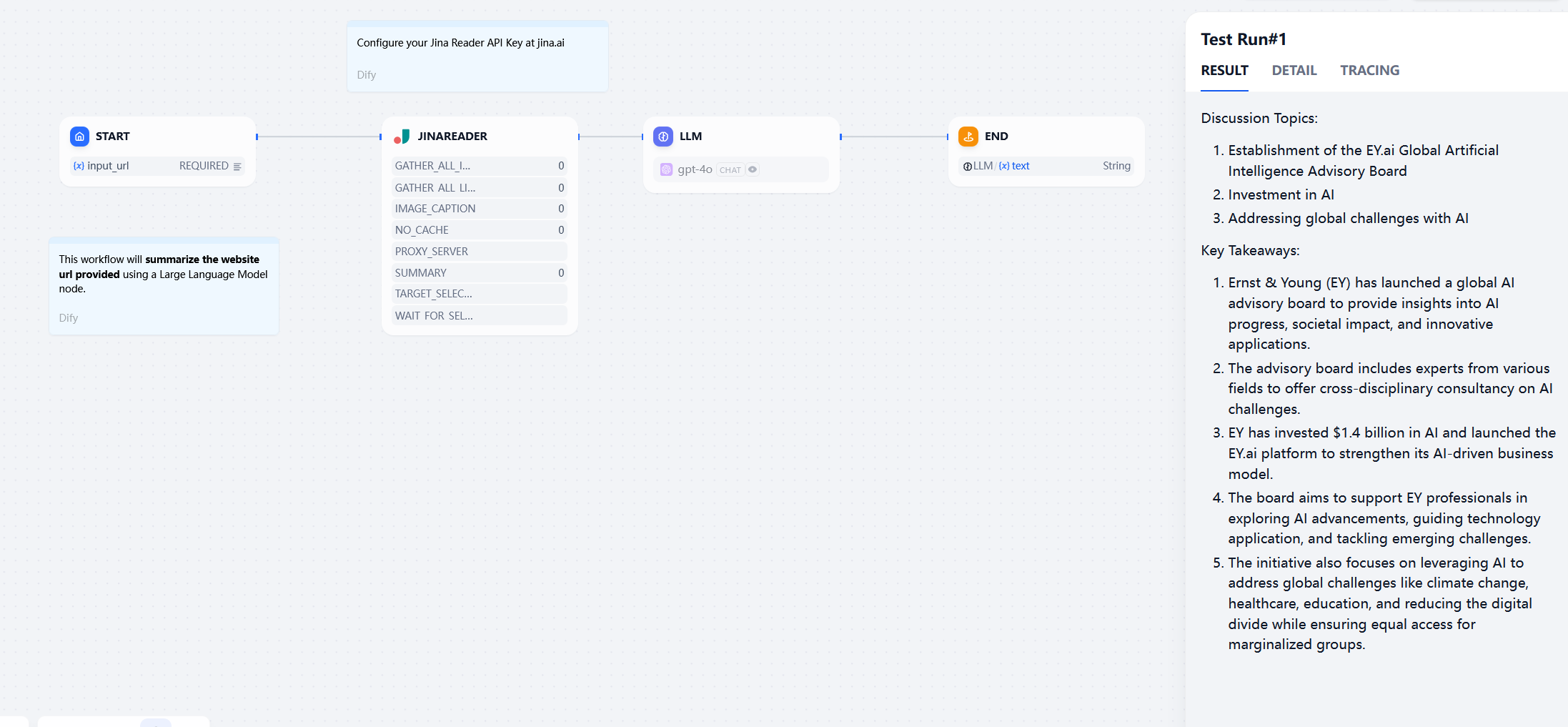
Task: Click the END node orange icon
Action: point(968,137)
